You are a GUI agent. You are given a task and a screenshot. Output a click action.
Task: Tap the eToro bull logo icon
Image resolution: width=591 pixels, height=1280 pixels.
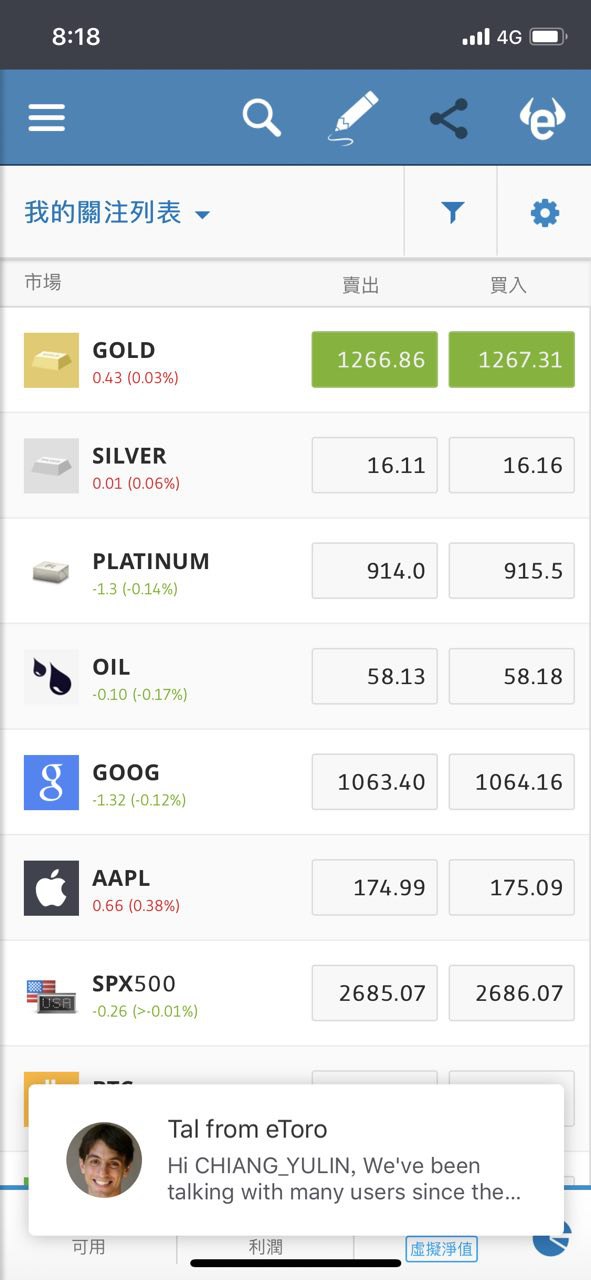tap(542, 119)
